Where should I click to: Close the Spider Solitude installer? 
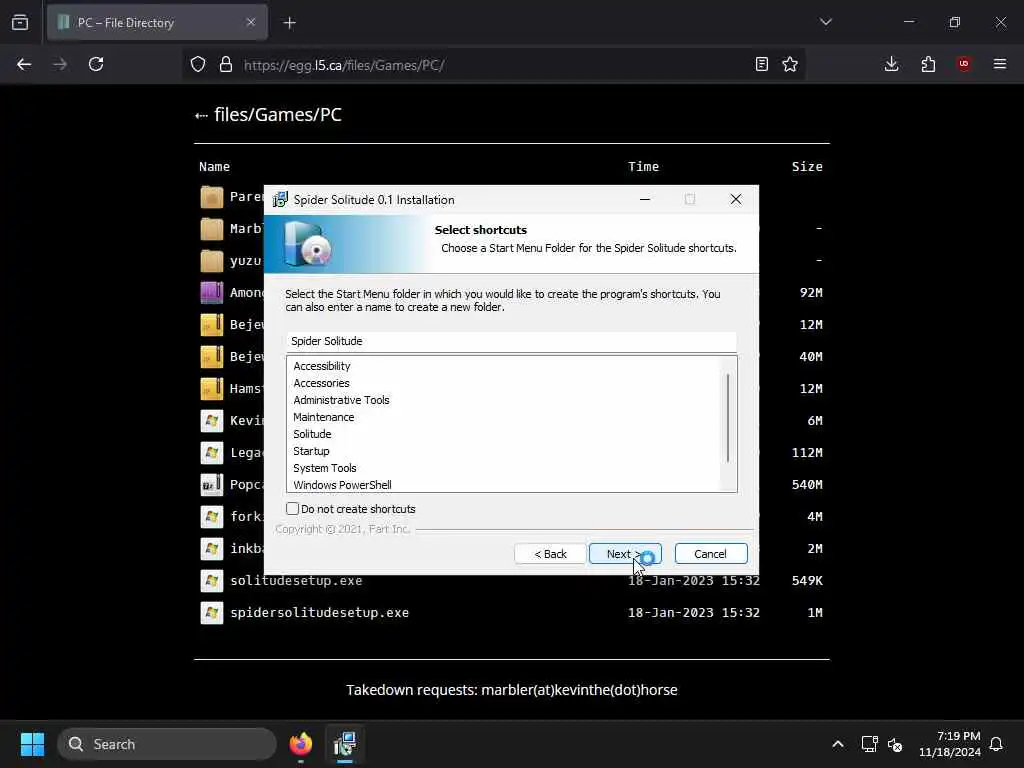pyautogui.click(x=736, y=199)
